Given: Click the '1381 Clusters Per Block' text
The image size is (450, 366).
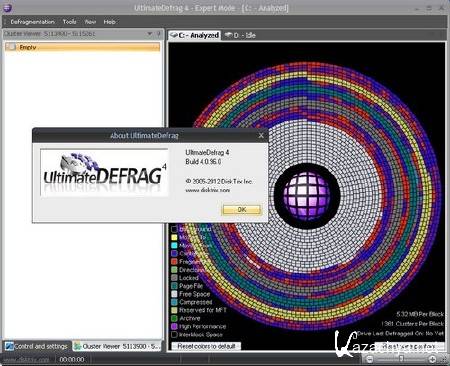Looking at the screenshot, I should (x=413, y=324).
